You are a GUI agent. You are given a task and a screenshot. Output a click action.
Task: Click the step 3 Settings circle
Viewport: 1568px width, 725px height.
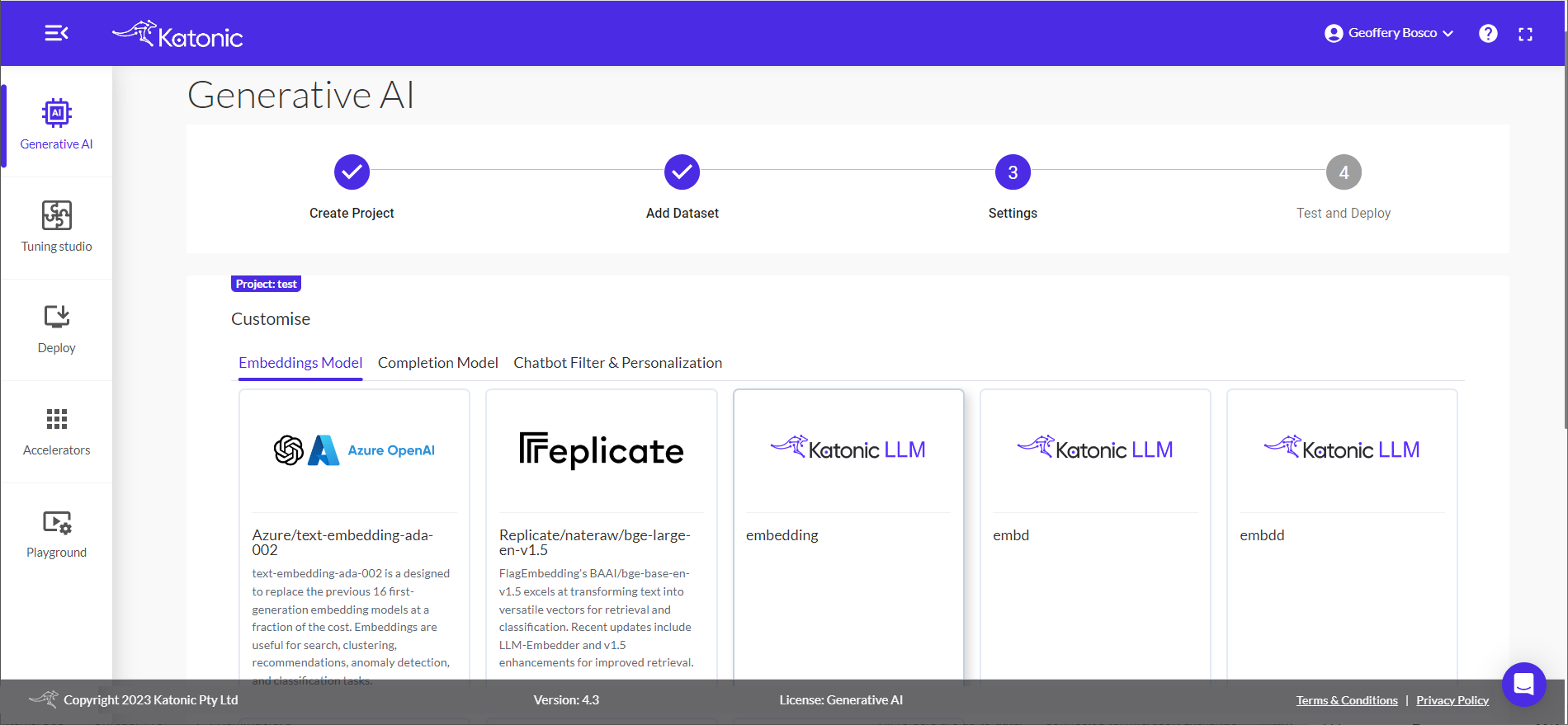pos(1013,172)
